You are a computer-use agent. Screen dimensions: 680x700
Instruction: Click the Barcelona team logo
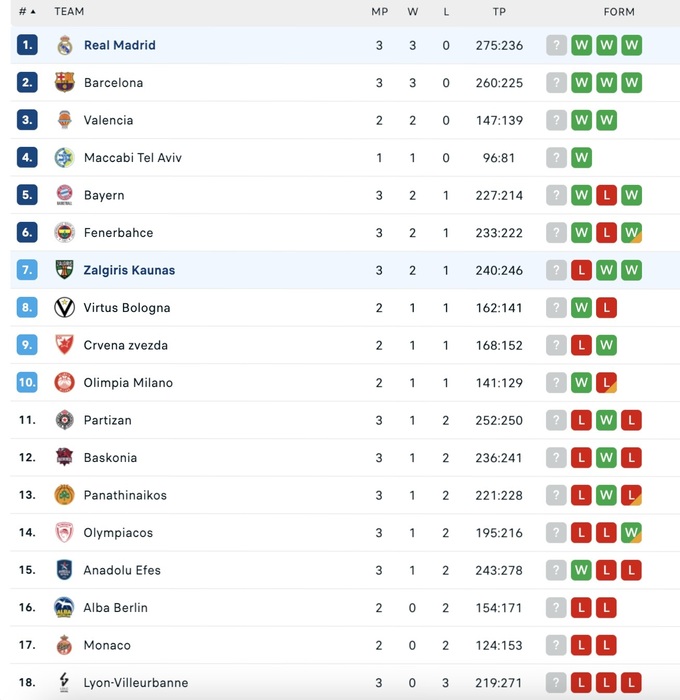65,83
